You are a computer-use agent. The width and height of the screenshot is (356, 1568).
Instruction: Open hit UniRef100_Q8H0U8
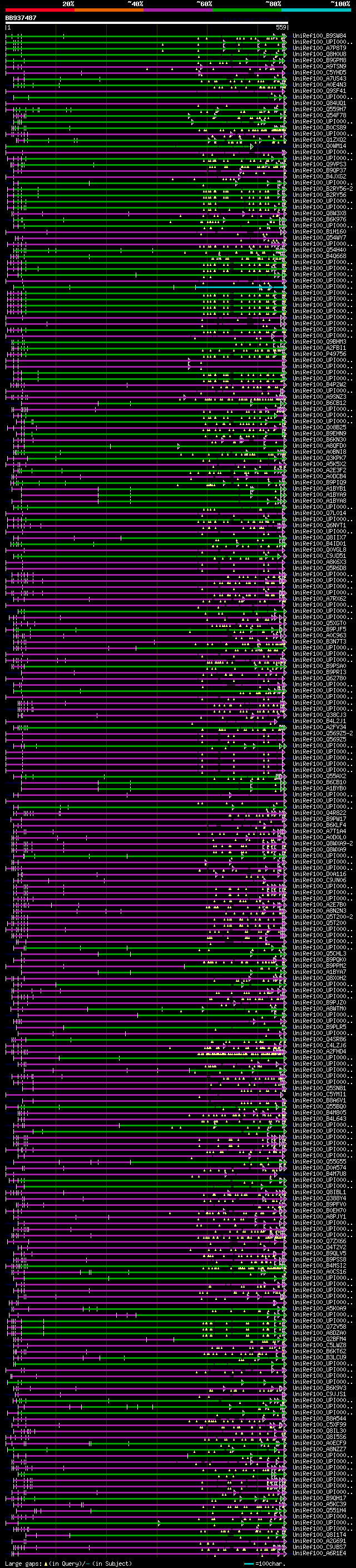pos(319,54)
